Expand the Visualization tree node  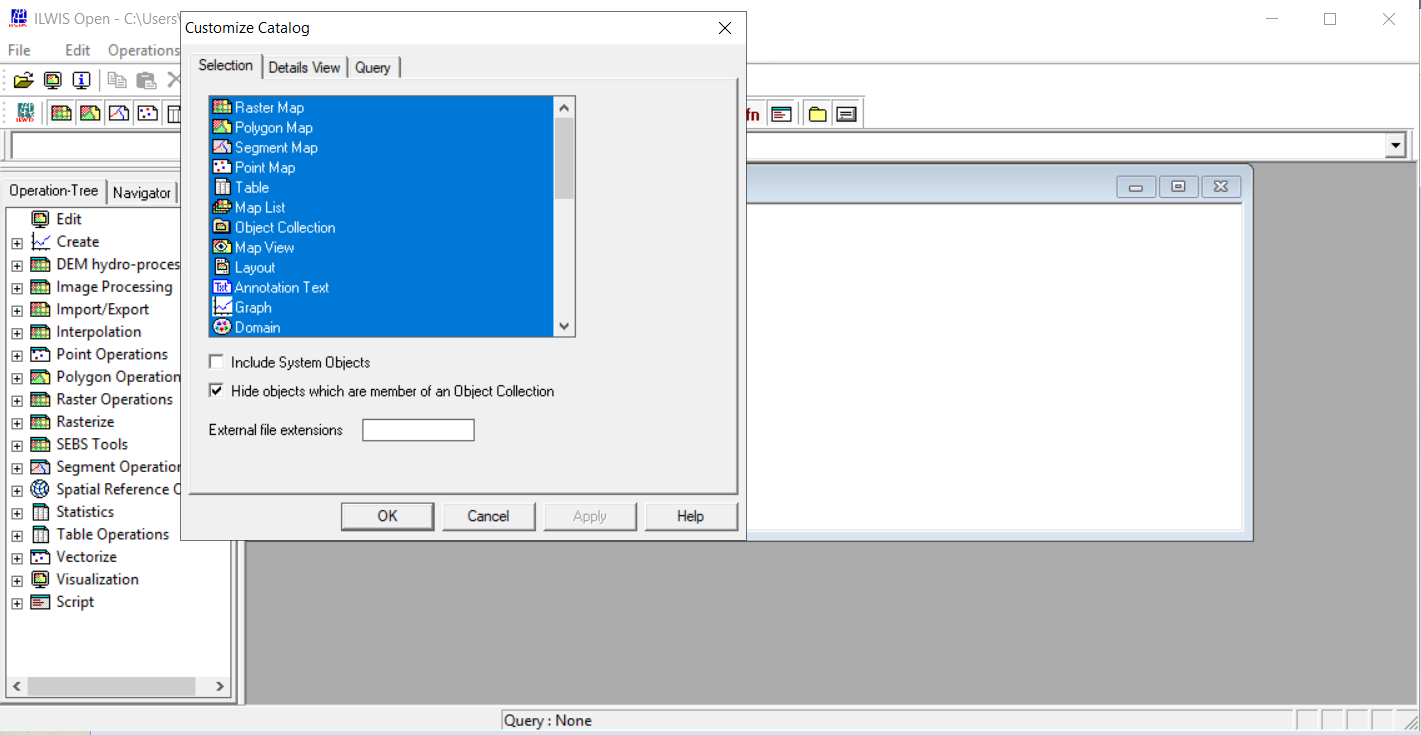17,580
